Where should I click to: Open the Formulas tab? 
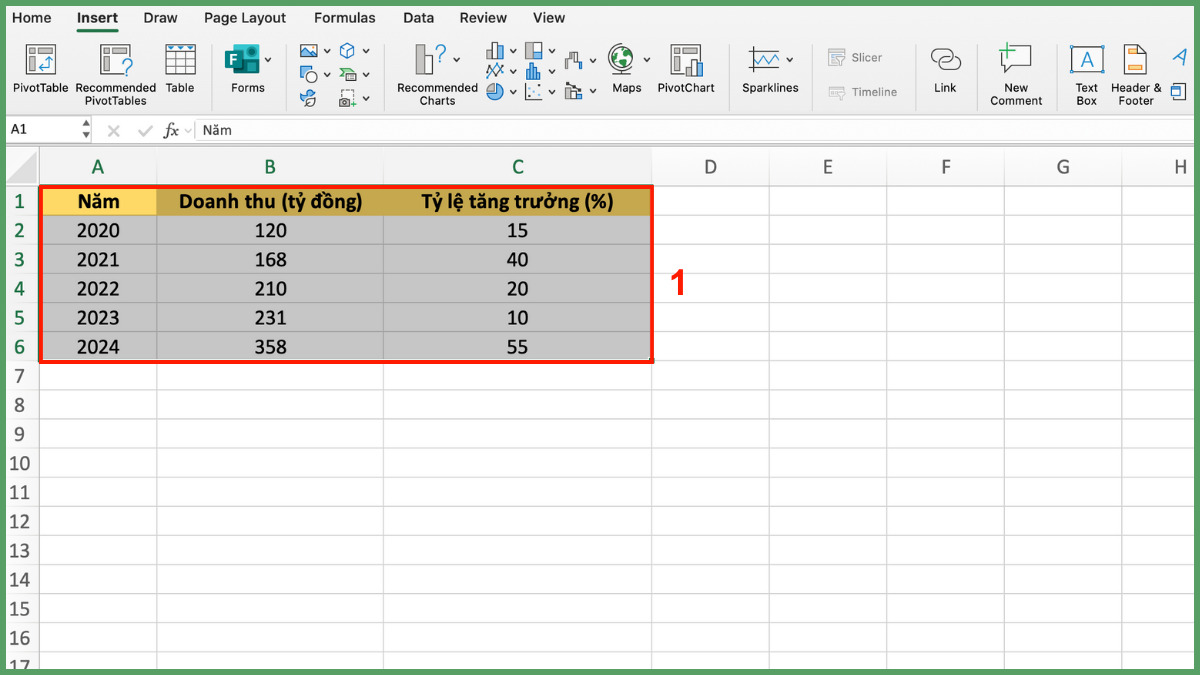click(x=345, y=18)
